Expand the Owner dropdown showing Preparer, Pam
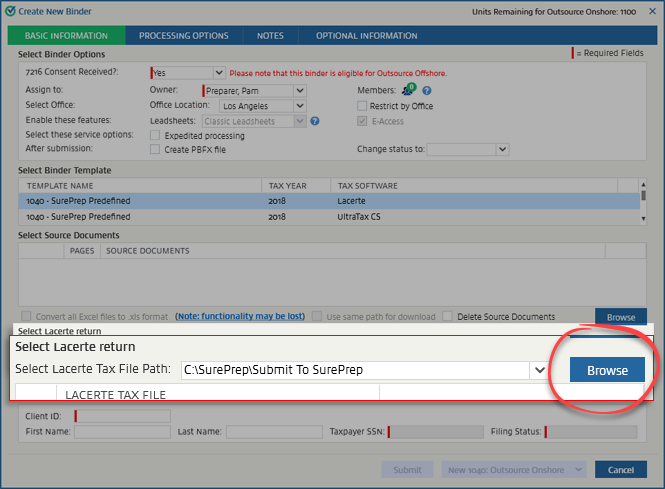The width and height of the screenshot is (665, 489). tap(299, 91)
